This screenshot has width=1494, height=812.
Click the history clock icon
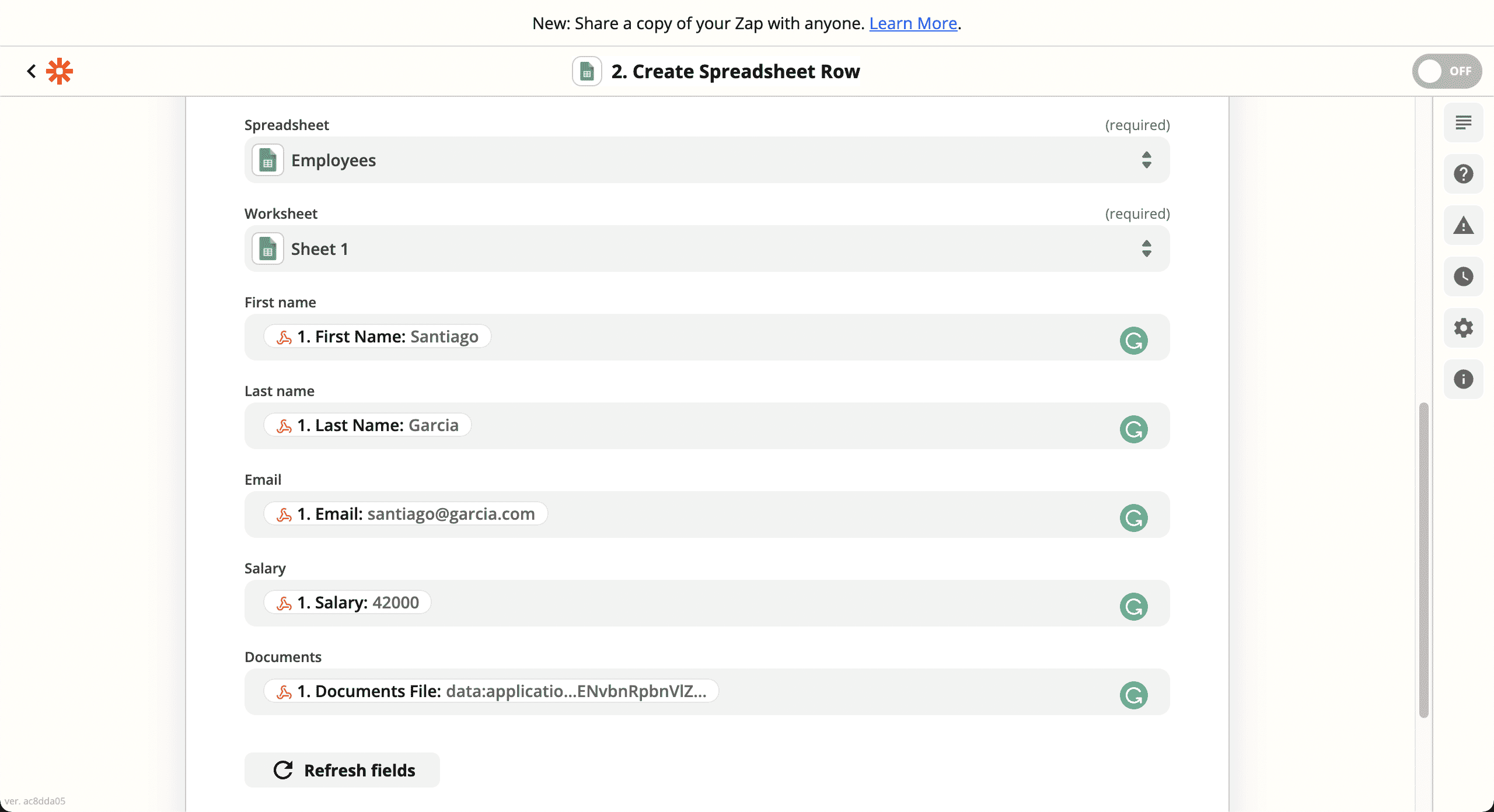pos(1464,276)
